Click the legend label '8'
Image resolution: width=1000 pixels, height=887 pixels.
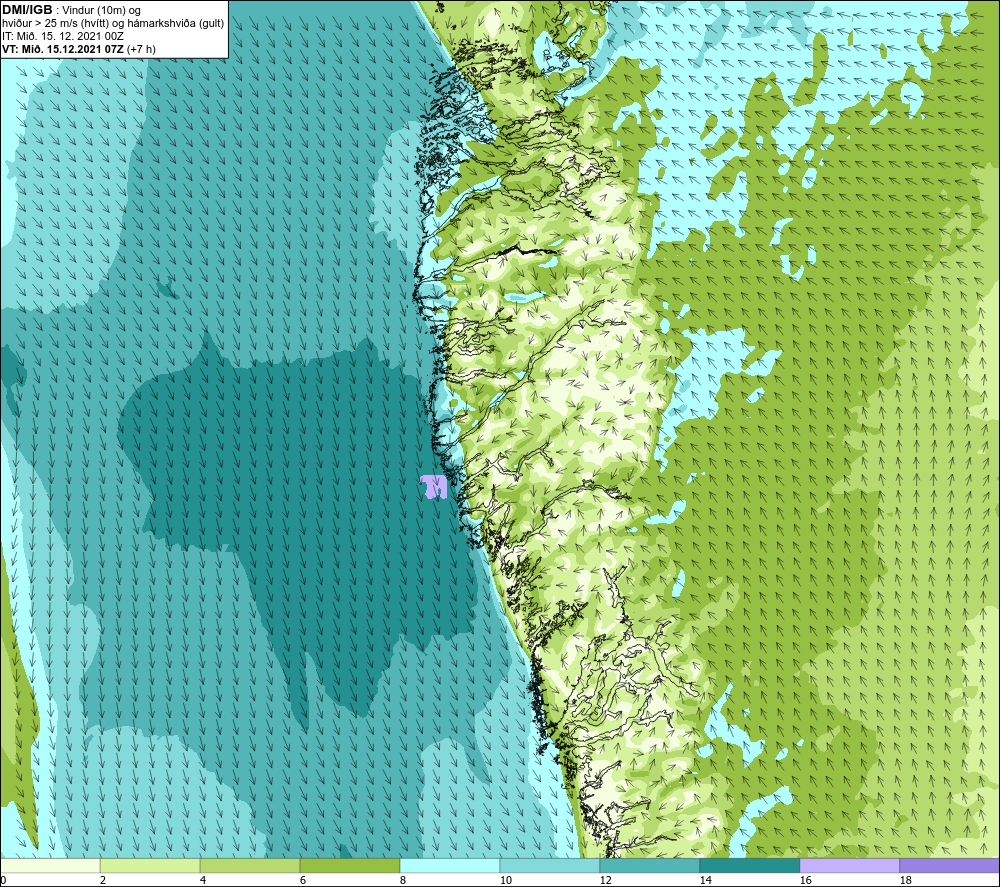(403, 880)
